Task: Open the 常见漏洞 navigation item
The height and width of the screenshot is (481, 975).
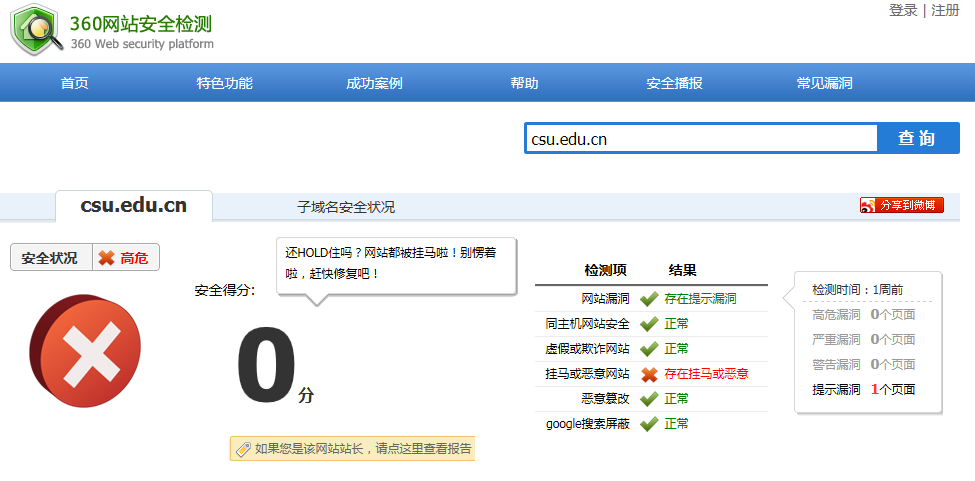Action: 824,83
